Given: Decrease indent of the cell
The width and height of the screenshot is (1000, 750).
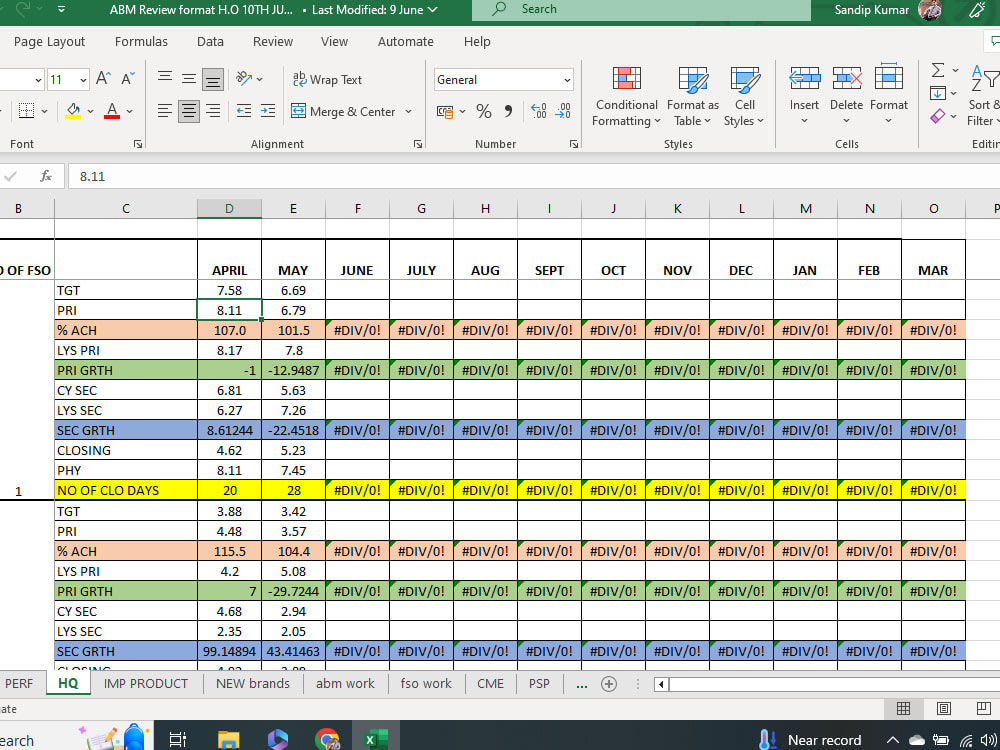Looking at the screenshot, I should [x=244, y=112].
